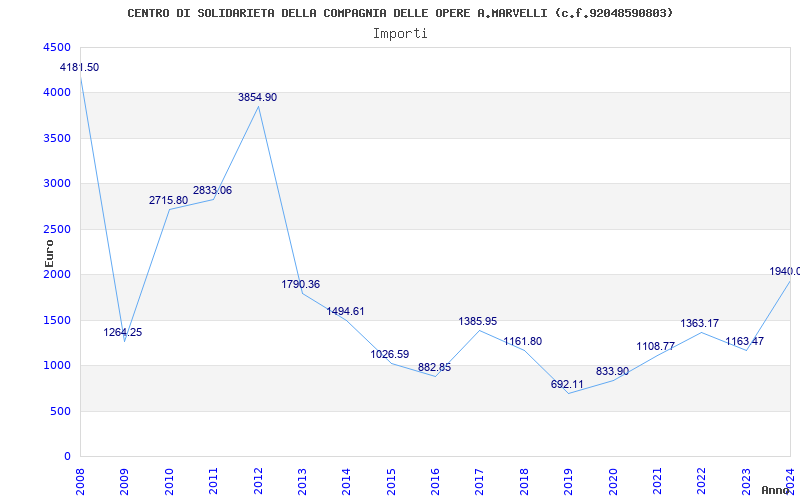Select the 2016 x-axis year label
This screenshot has height=500, width=800.
(x=435, y=481)
